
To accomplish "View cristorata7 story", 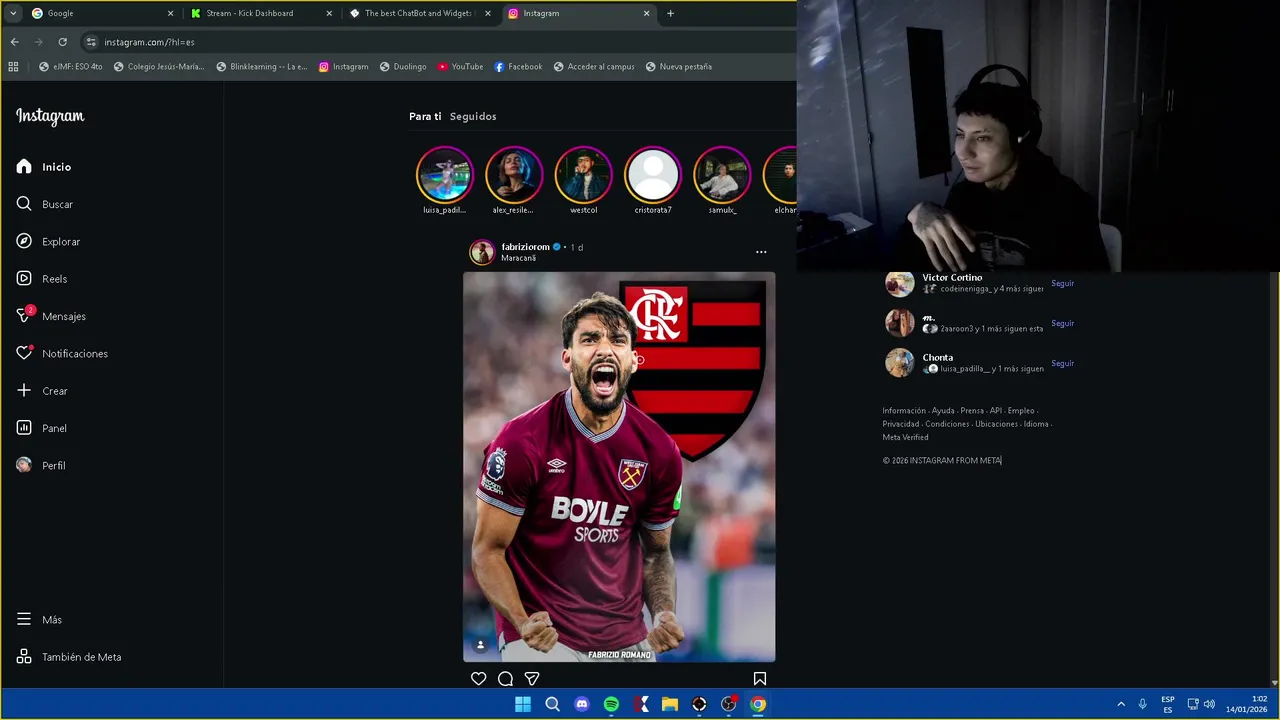I will pos(653,175).
